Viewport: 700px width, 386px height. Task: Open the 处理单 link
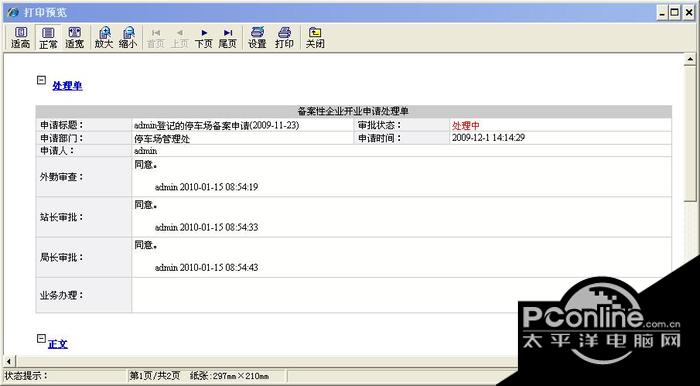click(67, 86)
